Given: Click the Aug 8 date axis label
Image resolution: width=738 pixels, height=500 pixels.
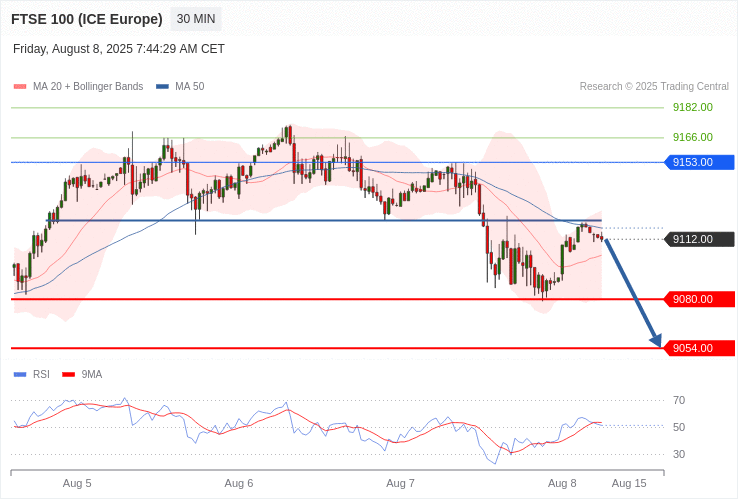Looking at the screenshot, I should click(x=562, y=484).
